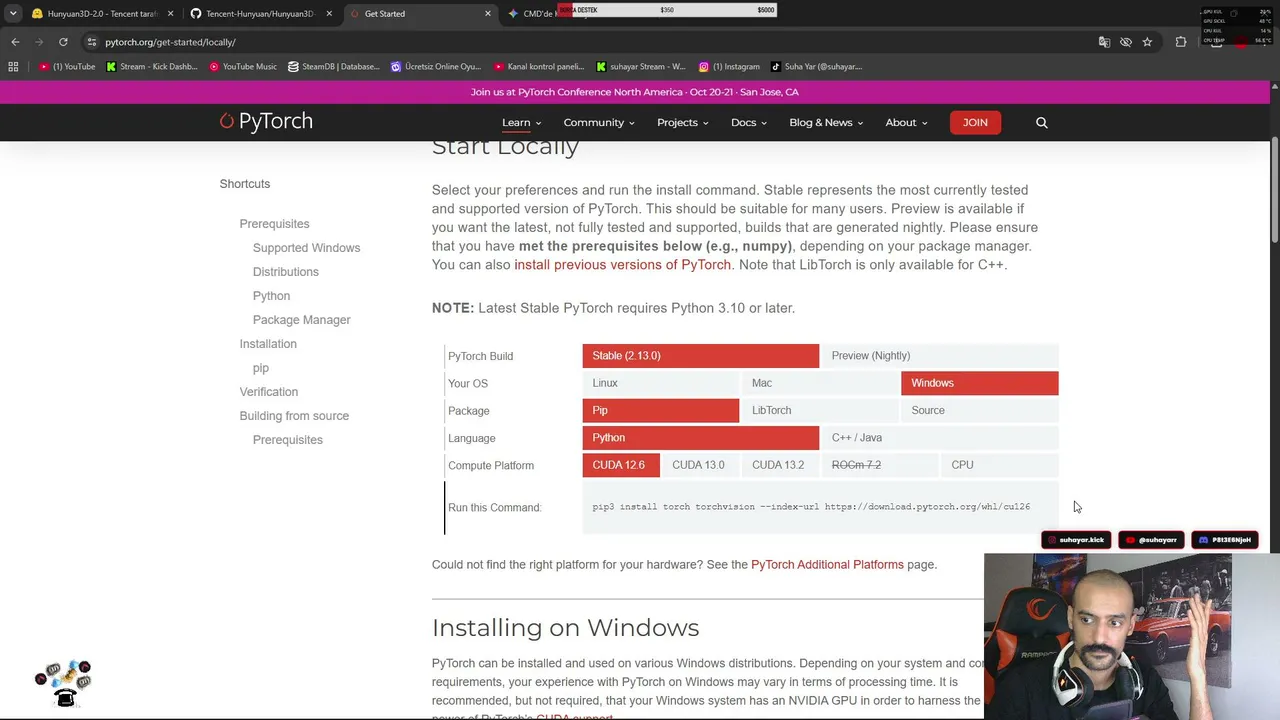Select Python as the language
Viewport: 1280px width, 720px height.
point(700,438)
